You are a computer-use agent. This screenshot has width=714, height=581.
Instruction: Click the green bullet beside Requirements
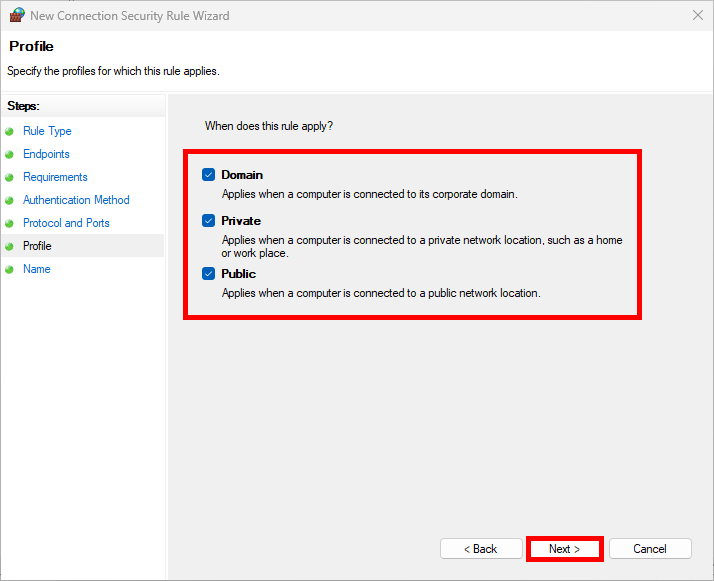tap(10, 177)
